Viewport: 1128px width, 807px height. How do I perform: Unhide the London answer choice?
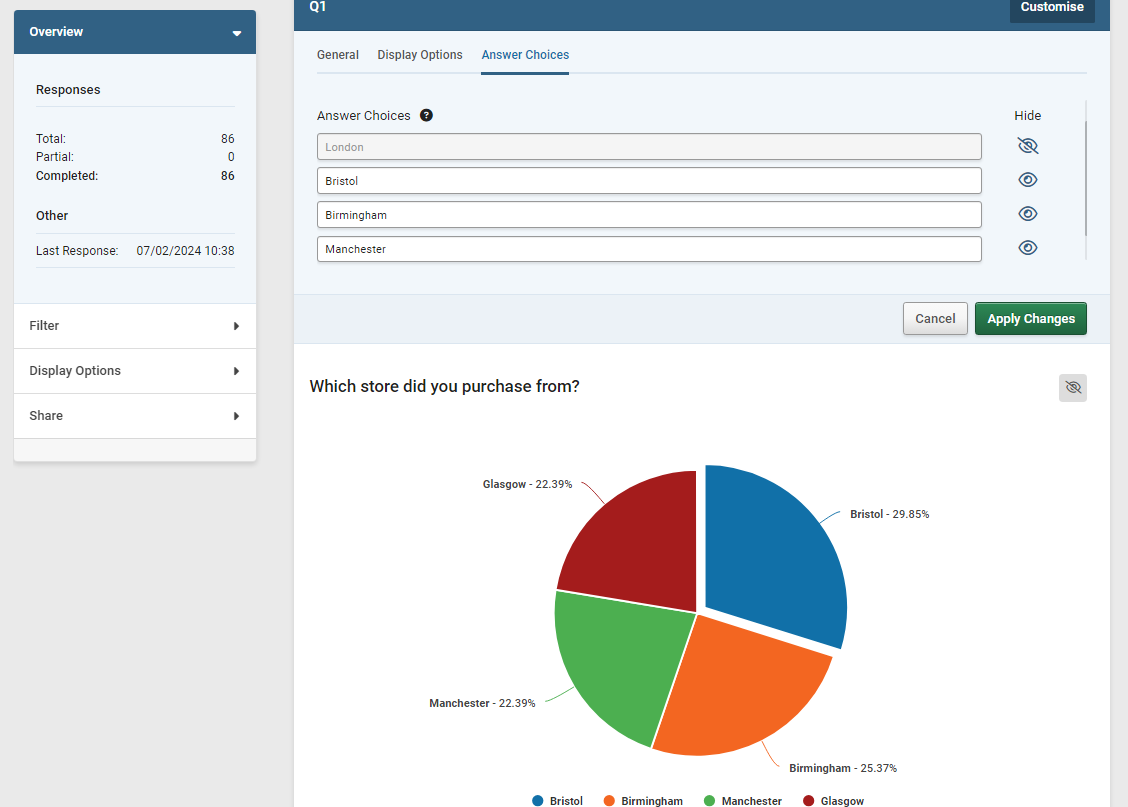pyautogui.click(x=1027, y=145)
